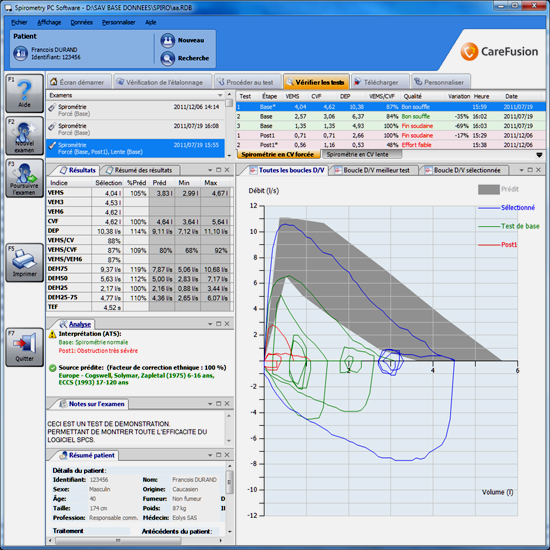The image size is (550, 550).
Task: Open Analyse panel dropdown arrow
Action: coord(210,324)
